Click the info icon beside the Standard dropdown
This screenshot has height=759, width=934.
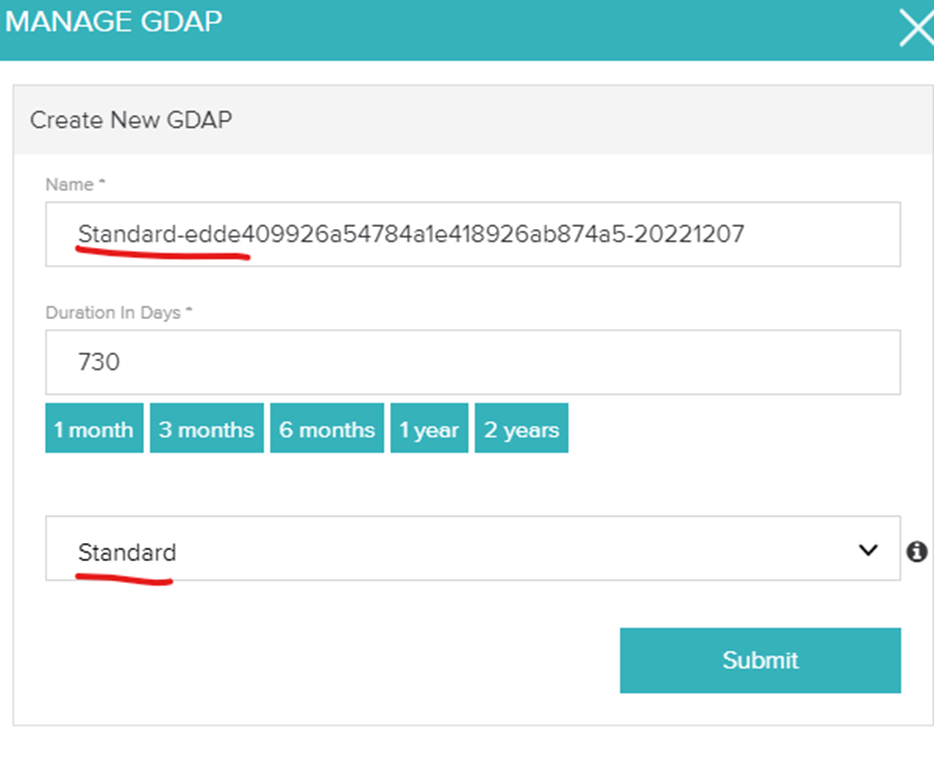916,551
